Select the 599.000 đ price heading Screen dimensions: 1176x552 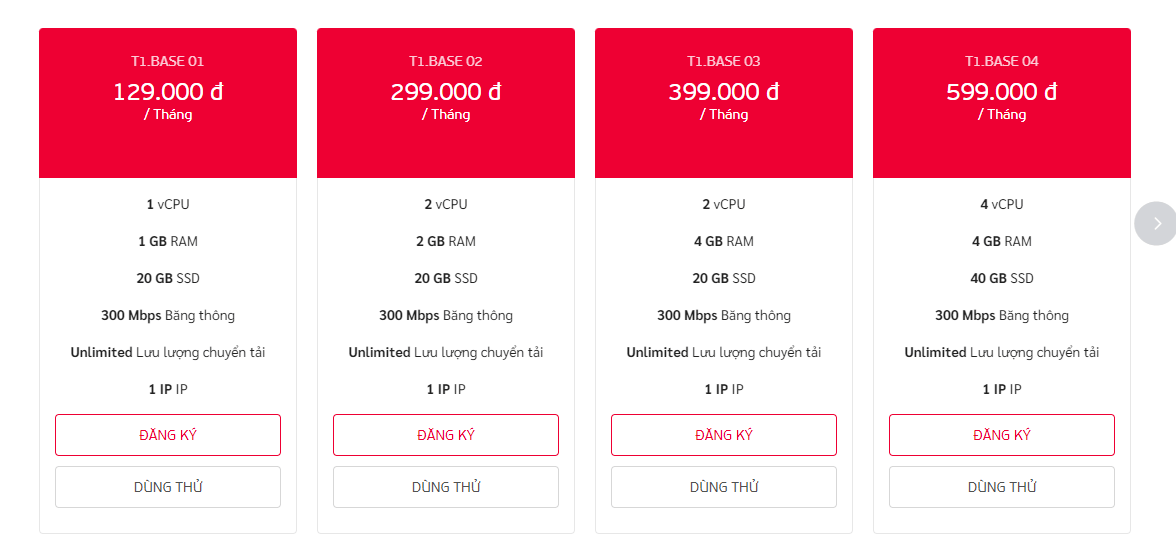click(1001, 92)
